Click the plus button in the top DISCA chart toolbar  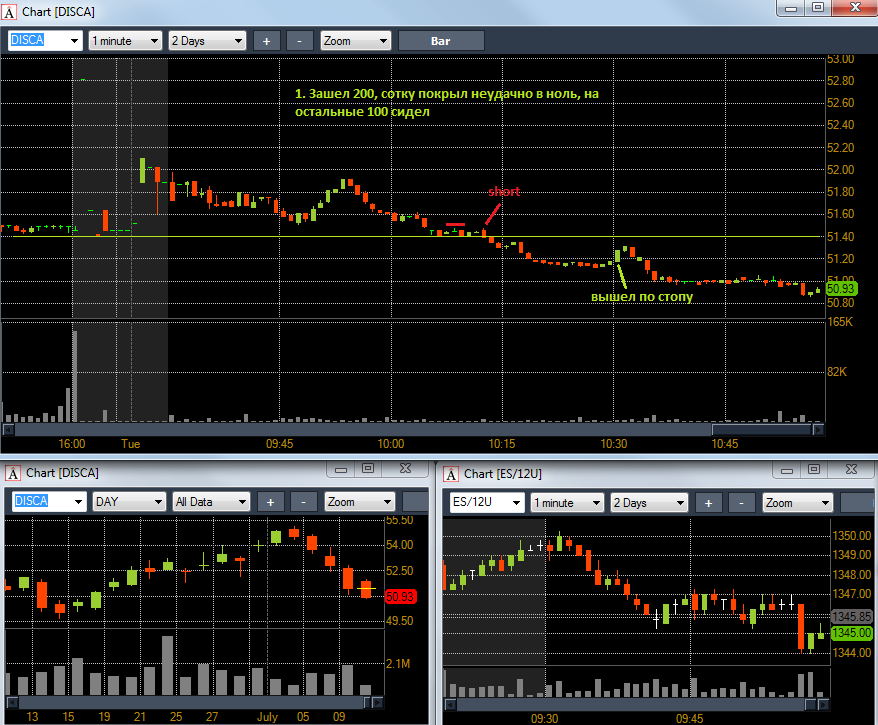pyautogui.click(x=267, y=41)
